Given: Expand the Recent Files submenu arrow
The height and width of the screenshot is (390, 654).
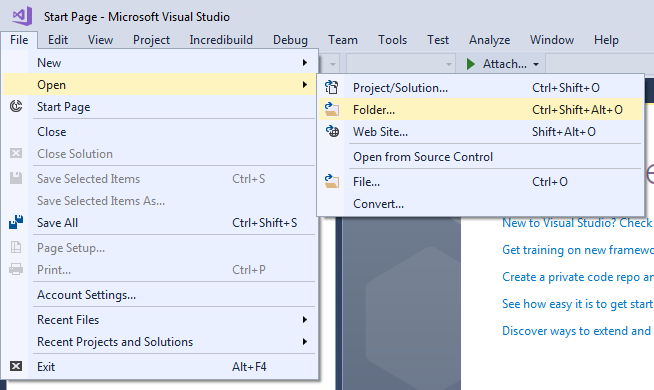Looking at the screenshot, I should [x=305, y=320].
